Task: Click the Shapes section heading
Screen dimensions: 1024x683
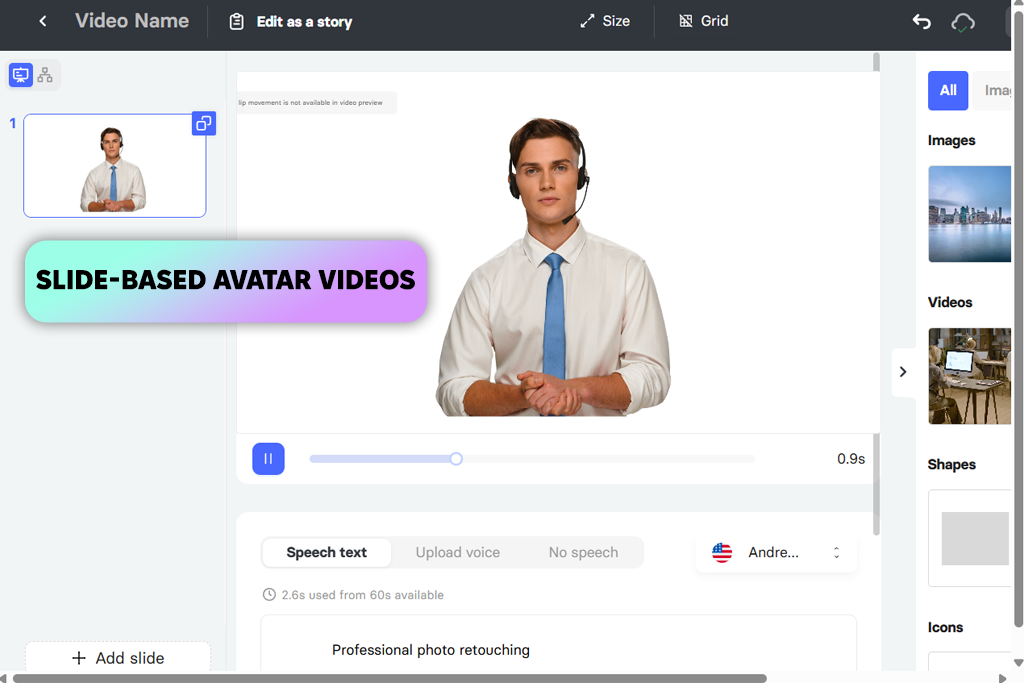Action: click(952, 464)
